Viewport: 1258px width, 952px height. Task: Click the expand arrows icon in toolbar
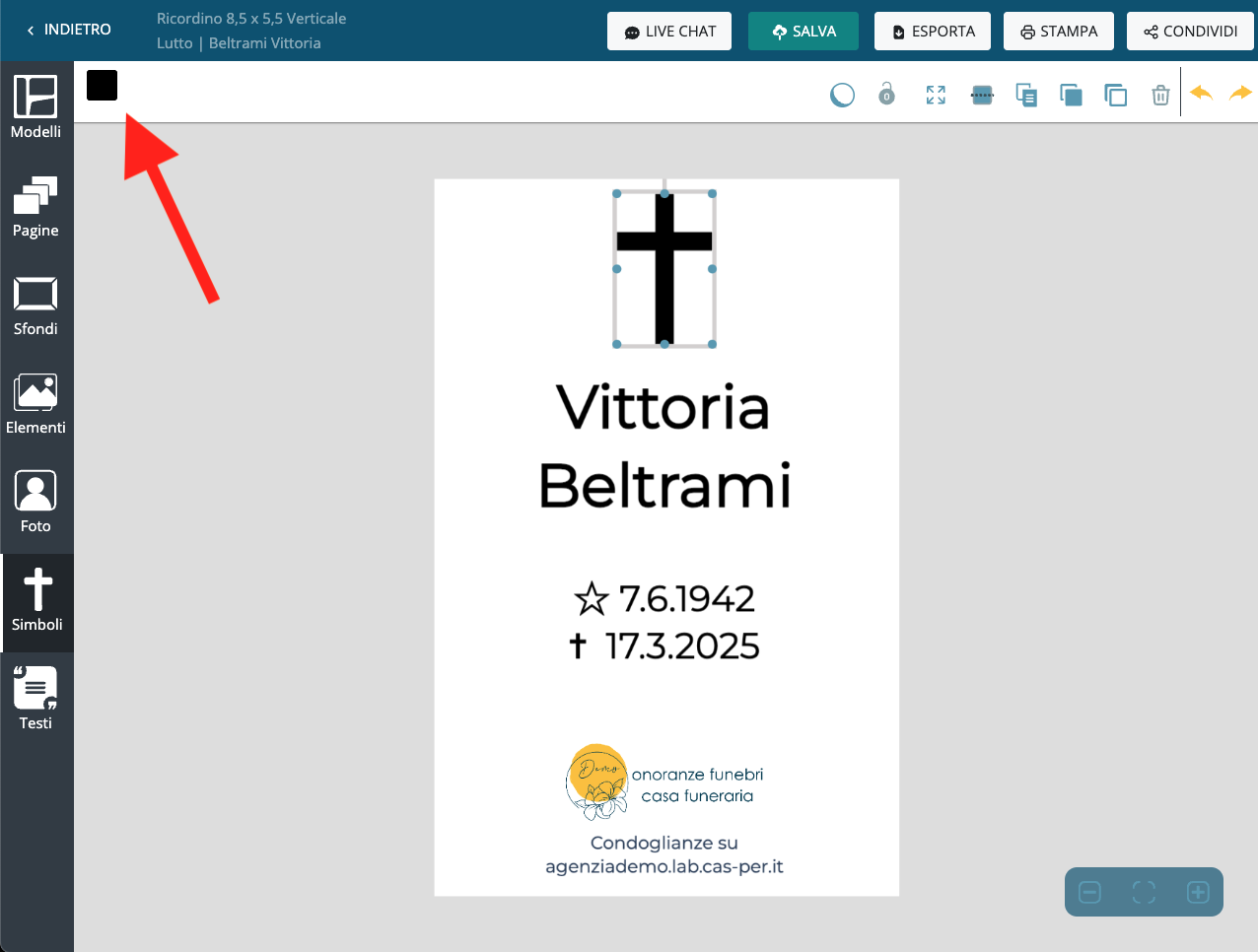click(936, 95)
